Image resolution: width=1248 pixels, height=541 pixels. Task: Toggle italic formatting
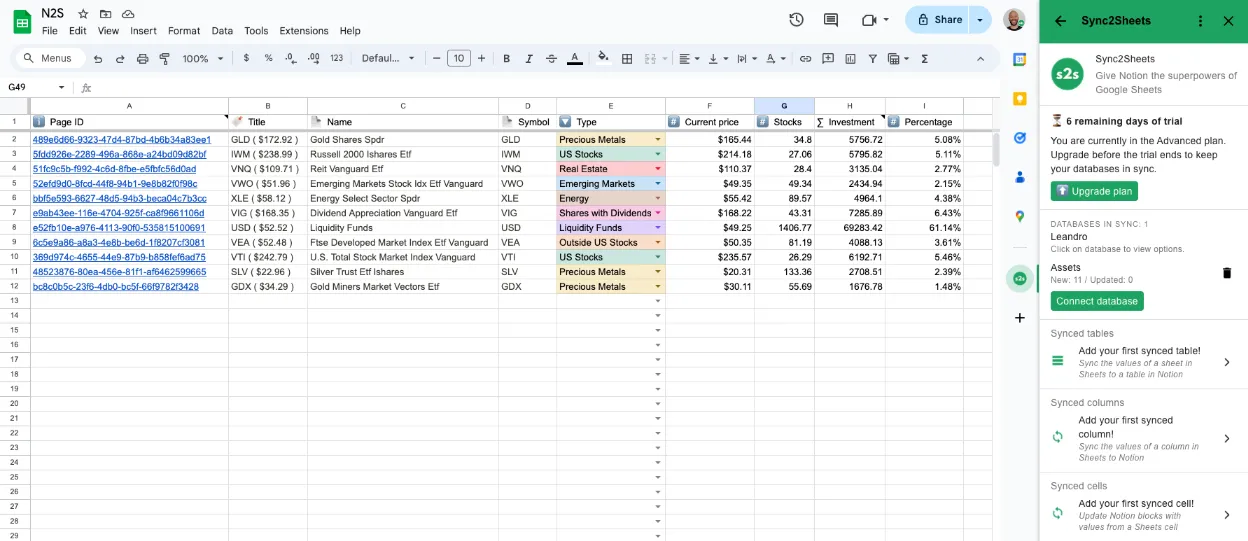pos(529,59)
